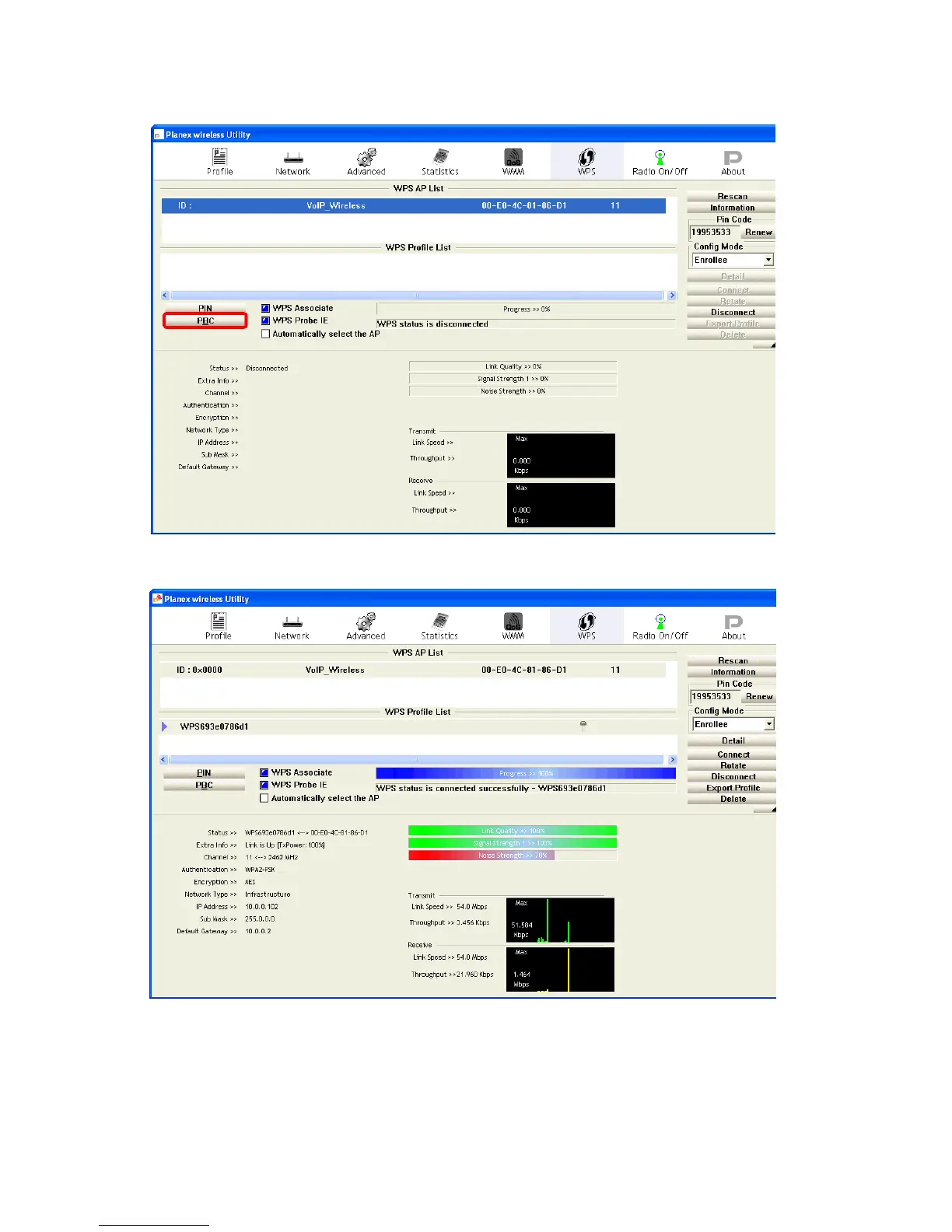Click Detail button in the connected window
Screen dimensions: 952x1232
(733, 740)
